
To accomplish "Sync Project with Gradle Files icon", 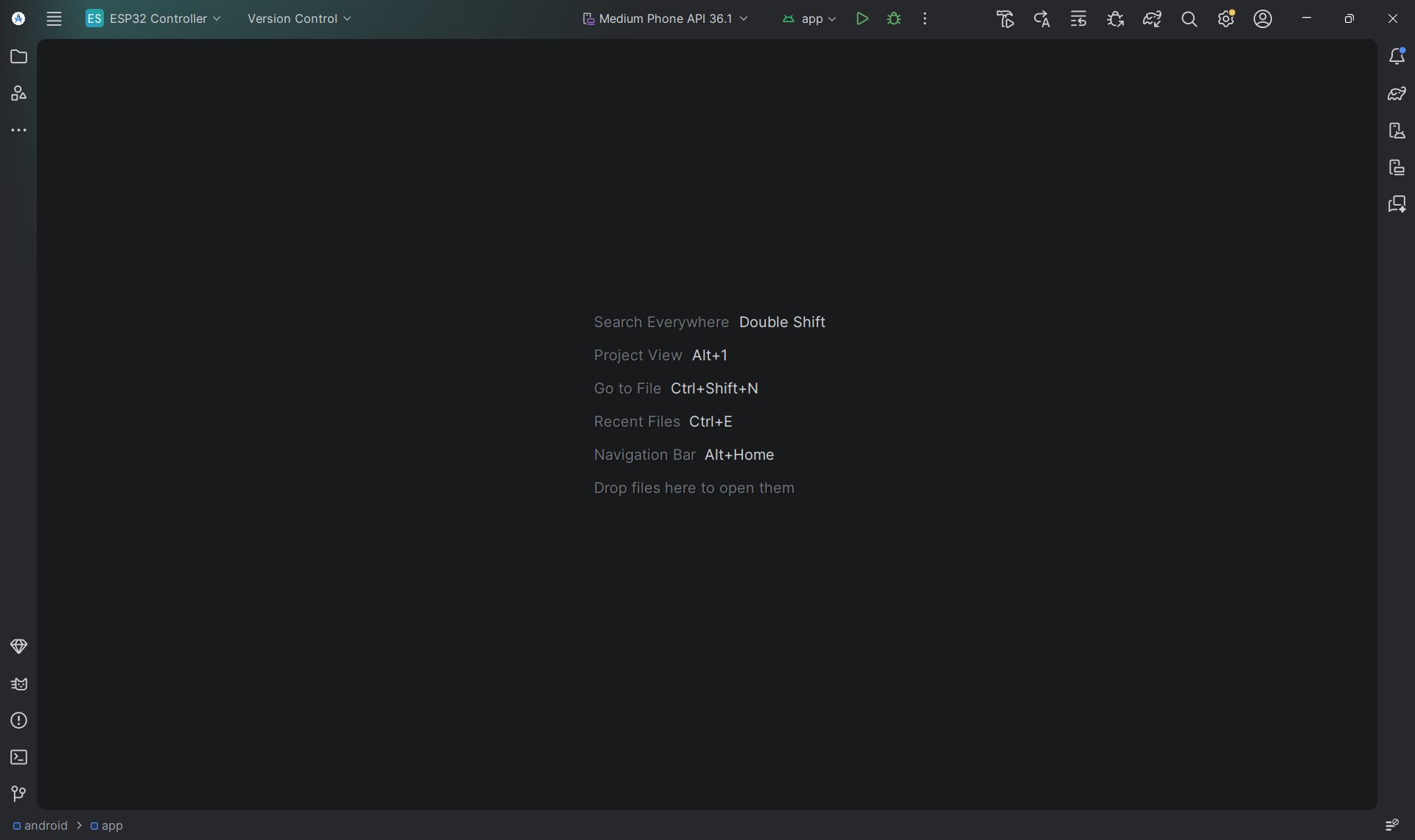I will 1152,19.
